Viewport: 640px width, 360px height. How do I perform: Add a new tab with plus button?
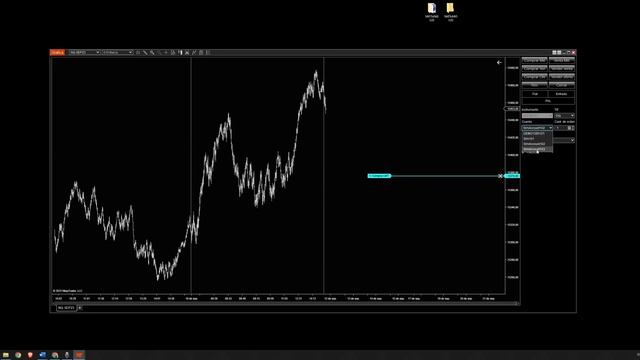pos(80,308)
